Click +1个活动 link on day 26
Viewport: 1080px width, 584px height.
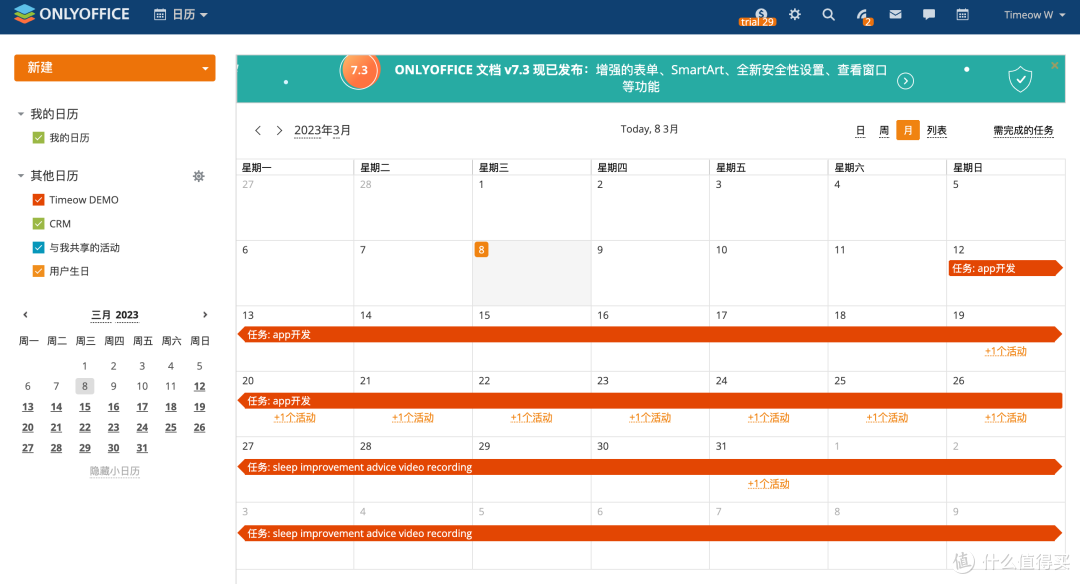click(x=1006, y=417)
